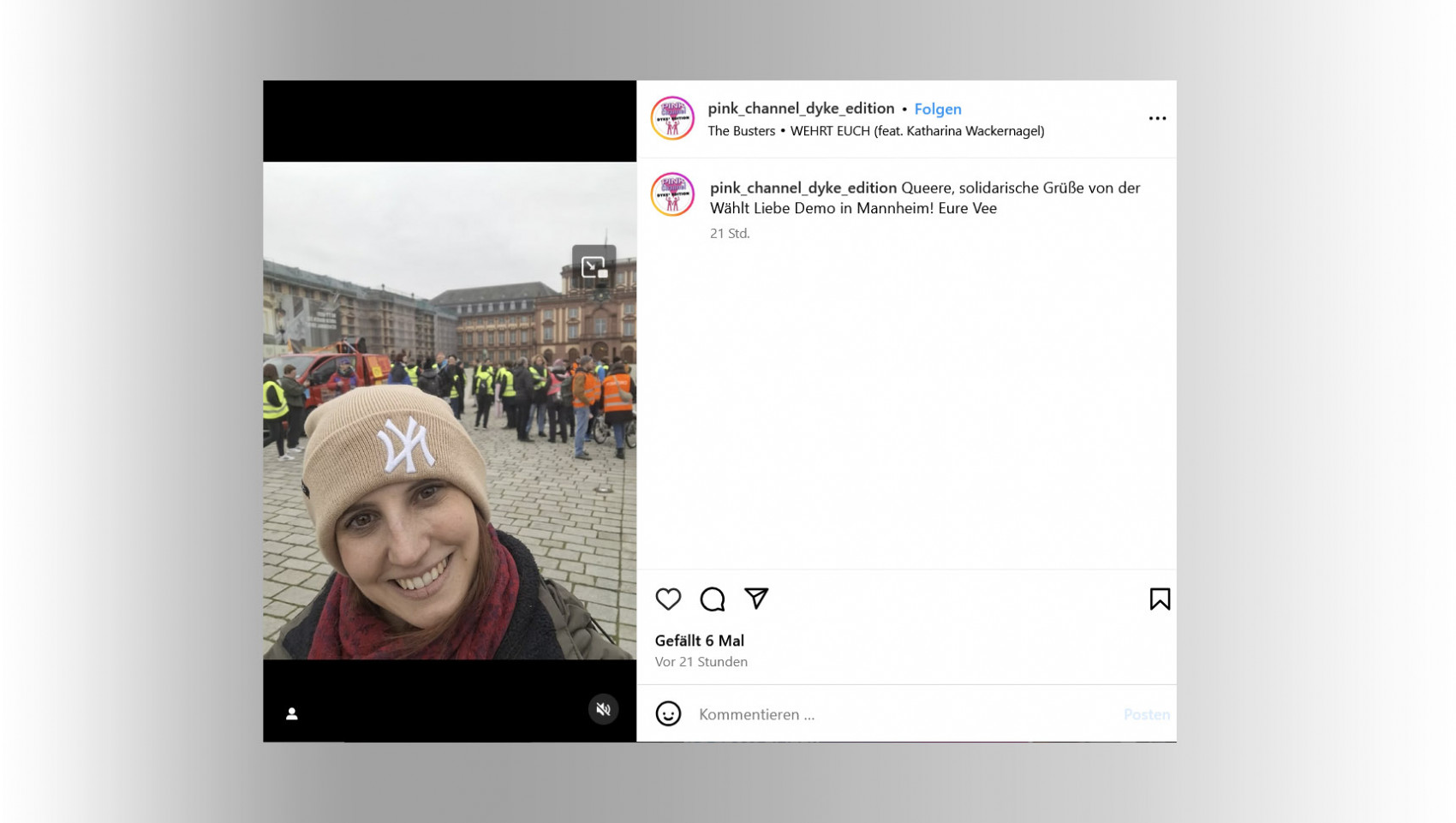The image size is (1456, 823).
Task: View likes via Gefällt 6 Mal
Action: tap(699, 641)
